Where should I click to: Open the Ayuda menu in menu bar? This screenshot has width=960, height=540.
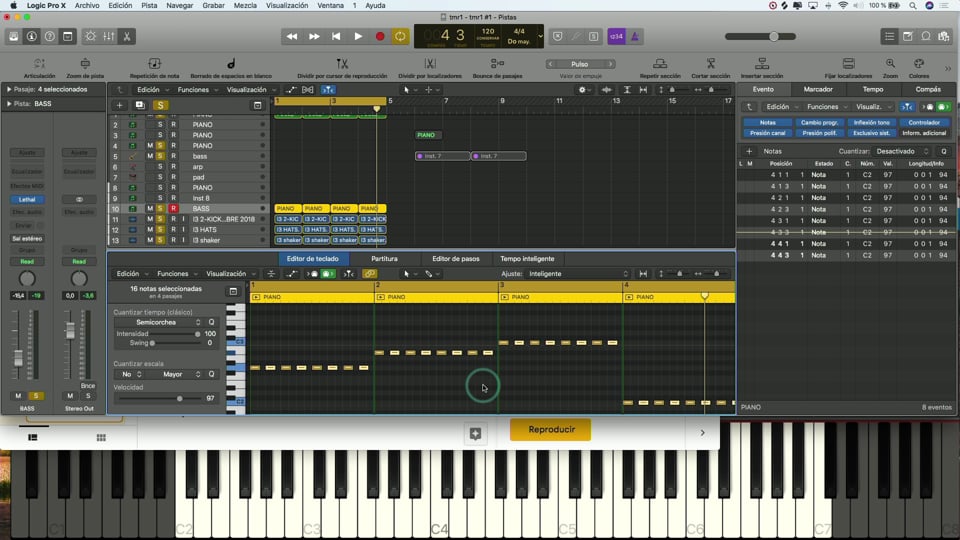[375, 6]
